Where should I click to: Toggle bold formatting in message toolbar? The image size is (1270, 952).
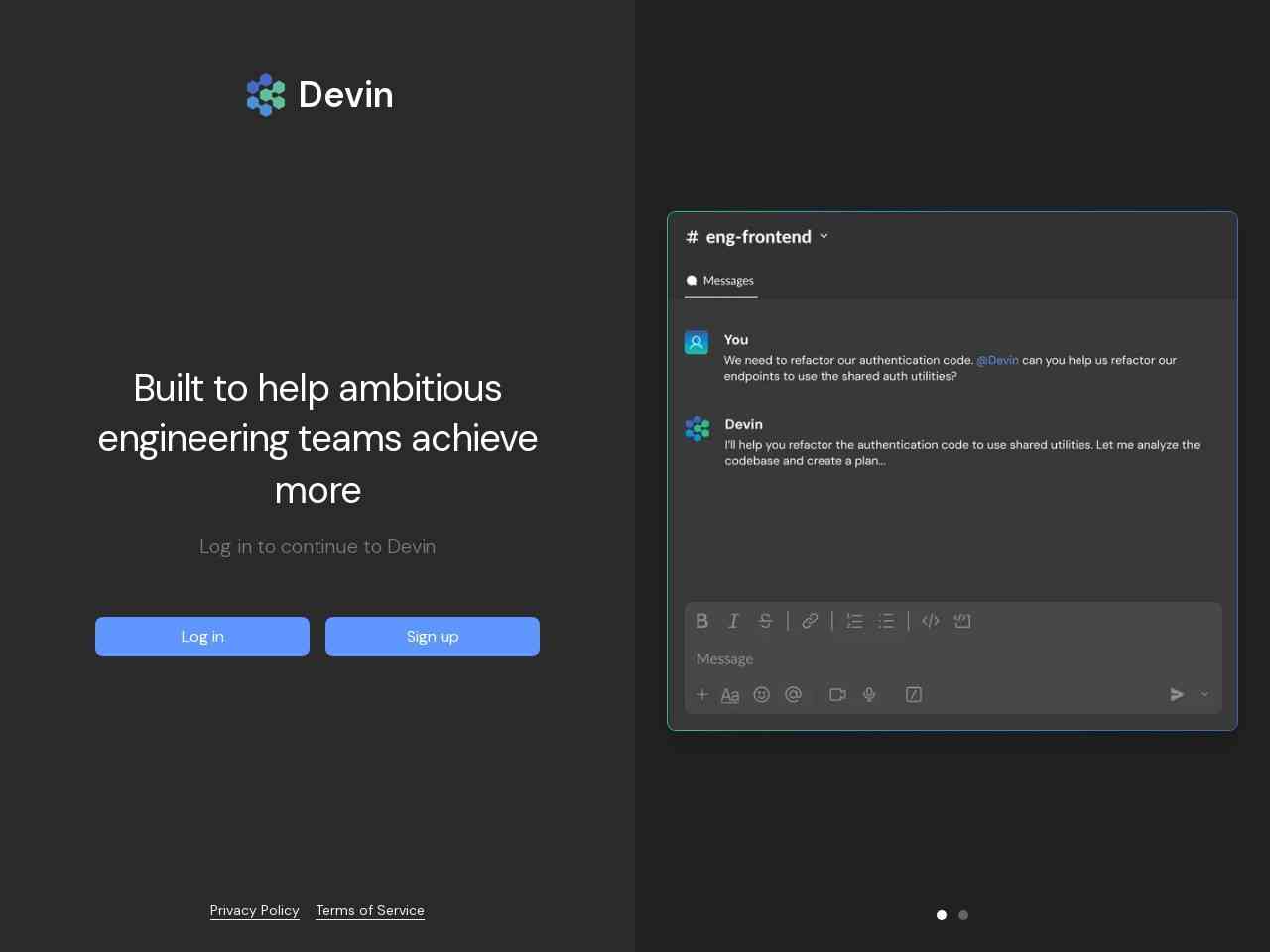(701, 621)
